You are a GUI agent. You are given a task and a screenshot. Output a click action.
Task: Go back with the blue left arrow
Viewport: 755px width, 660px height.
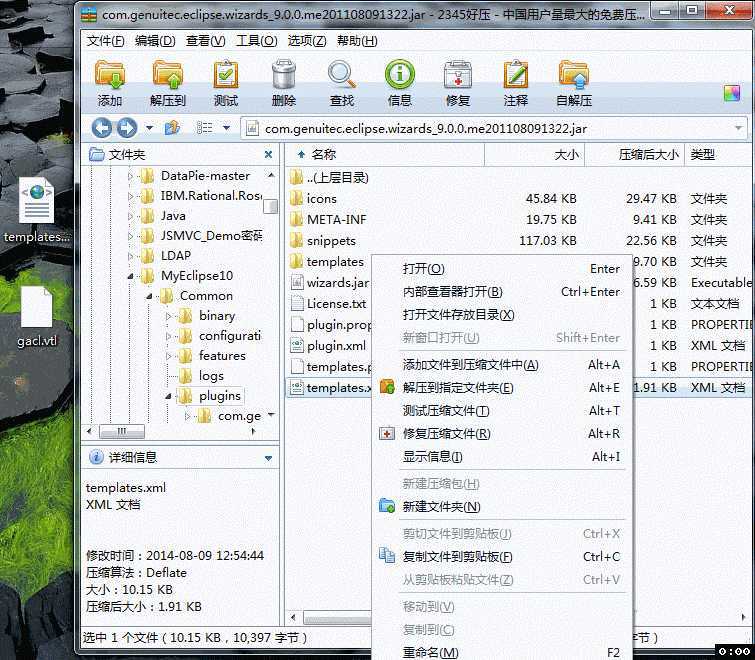click(x=102, y=128)
